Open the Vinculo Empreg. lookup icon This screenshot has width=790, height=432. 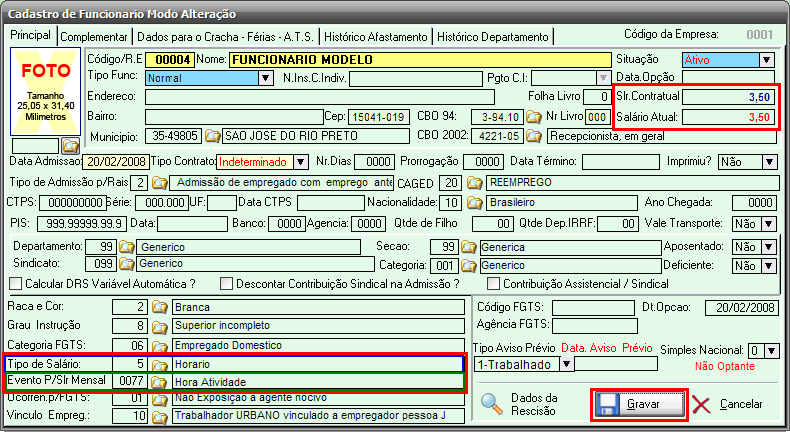[159, 416]
